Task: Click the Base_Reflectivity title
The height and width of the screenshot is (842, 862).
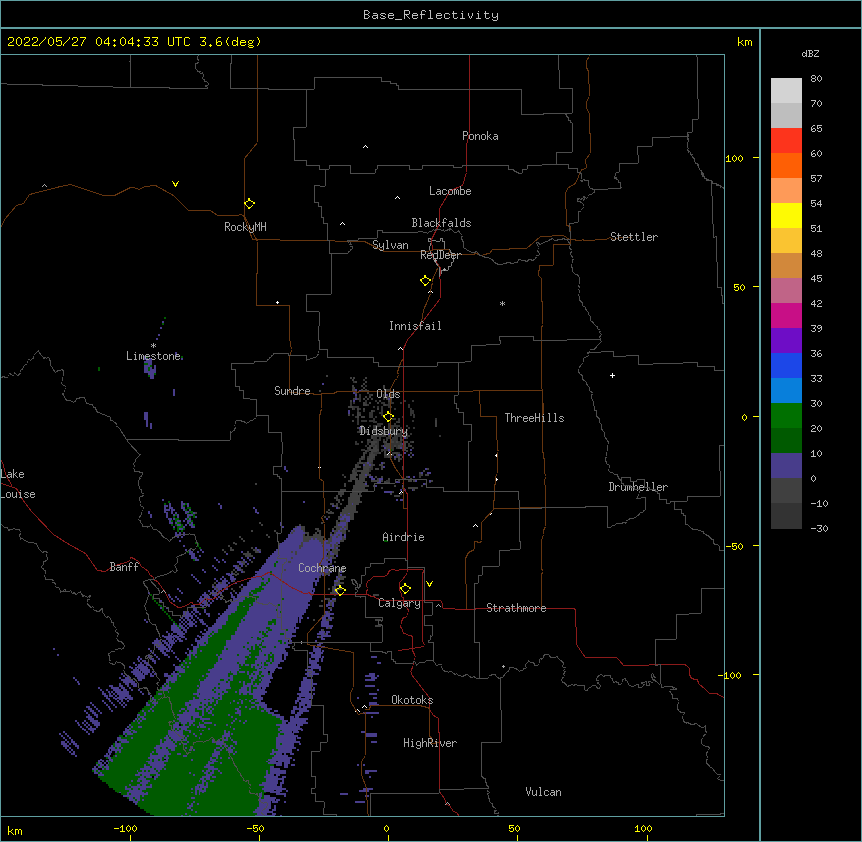Action: [x=431, y=15]
